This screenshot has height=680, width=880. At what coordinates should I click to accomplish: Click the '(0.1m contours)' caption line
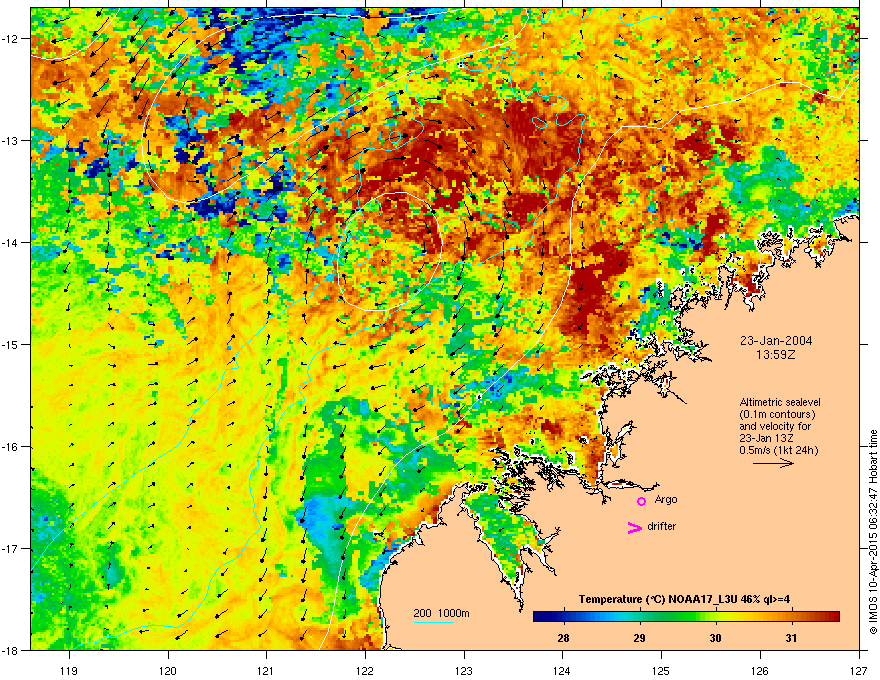777,414
